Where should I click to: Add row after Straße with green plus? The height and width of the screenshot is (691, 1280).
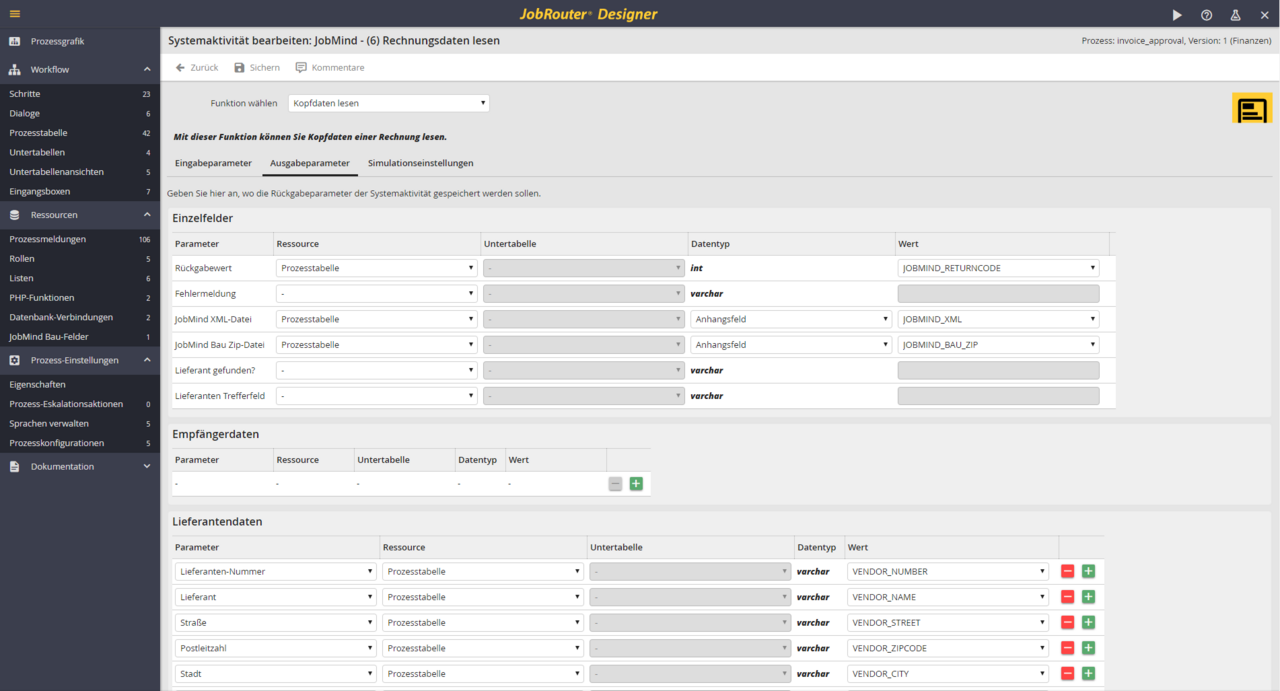pyautogui.click(x=1088, y=623)
